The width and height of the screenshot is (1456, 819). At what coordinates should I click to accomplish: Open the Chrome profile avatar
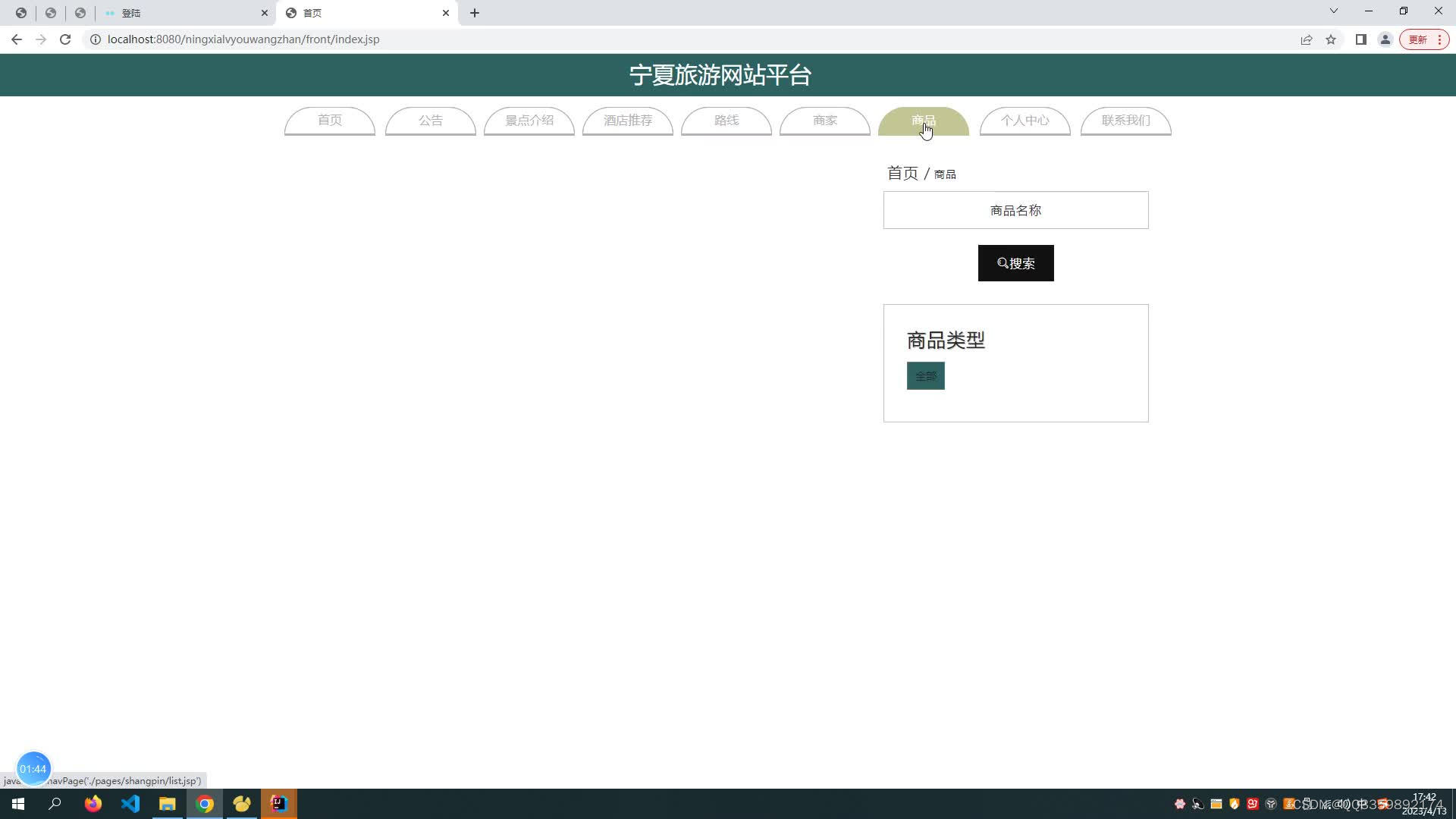coord(1385,39)
